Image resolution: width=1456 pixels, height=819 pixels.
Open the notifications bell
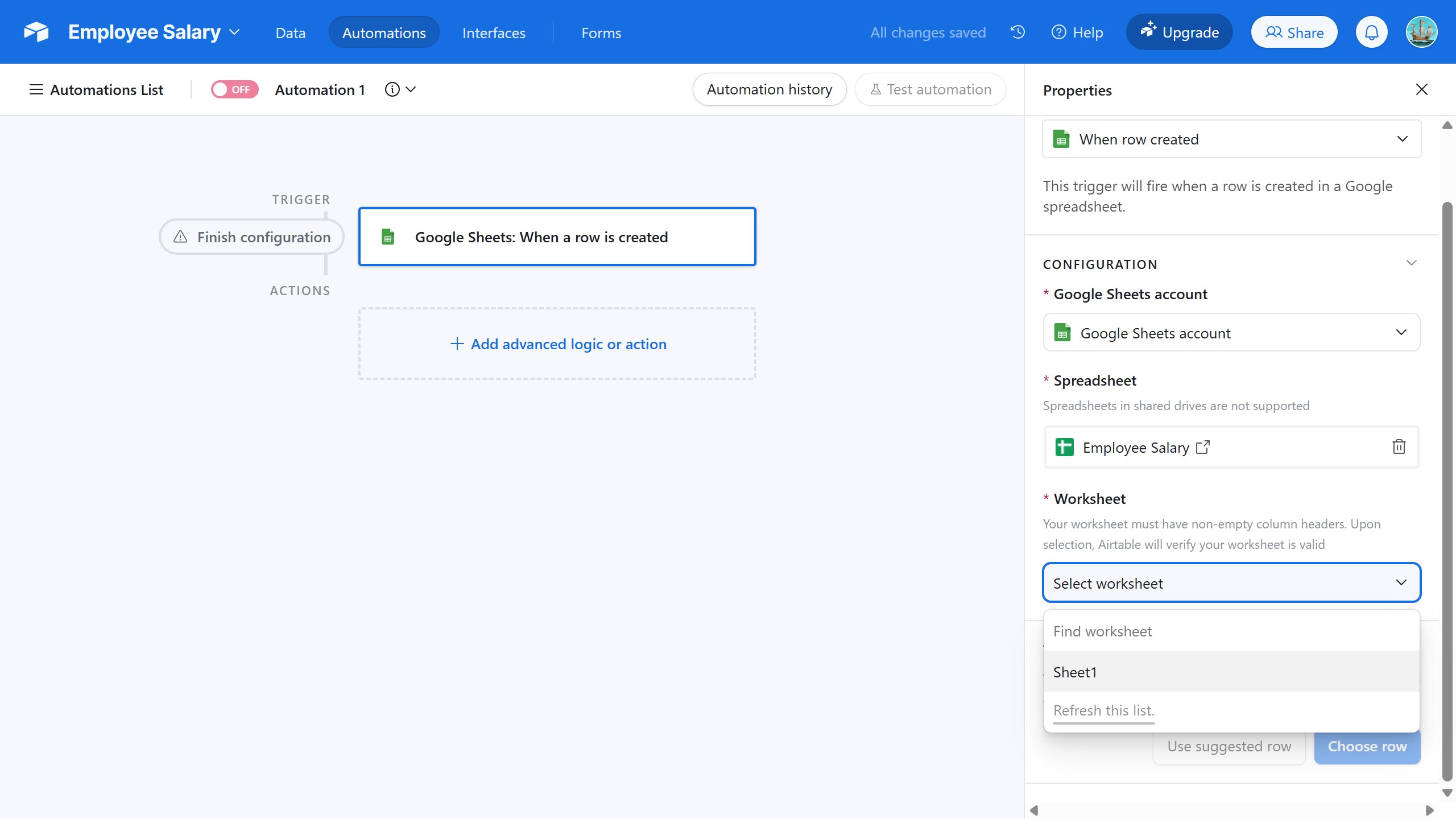[x=1371, y=32]
